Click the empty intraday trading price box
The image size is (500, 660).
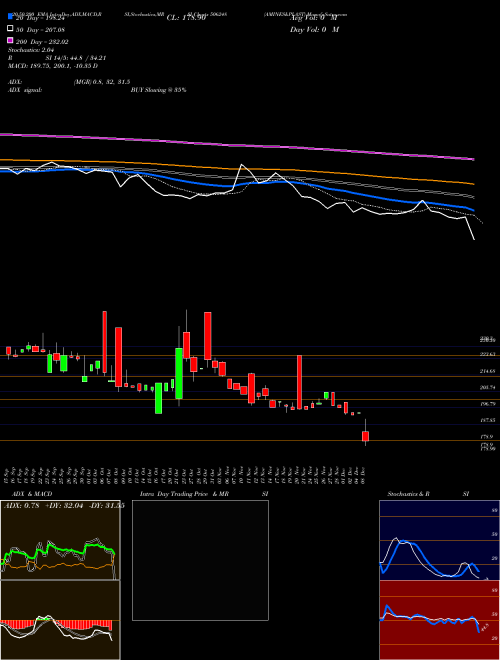tap(200, 560)
